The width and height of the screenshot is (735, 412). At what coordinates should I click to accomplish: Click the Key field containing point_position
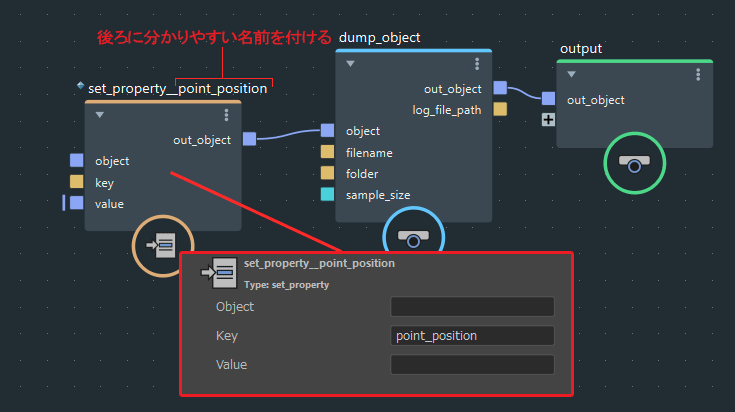tap(471, 336)
